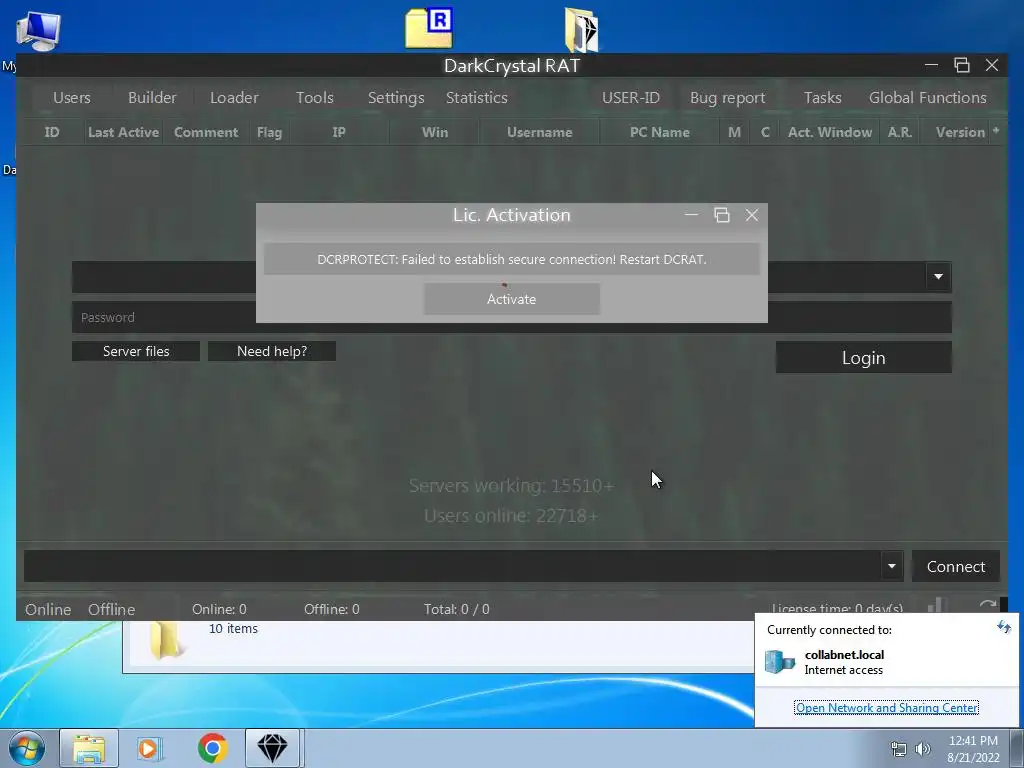
Task: Click the PC Name column header
Action: click(x=660, y=133)
